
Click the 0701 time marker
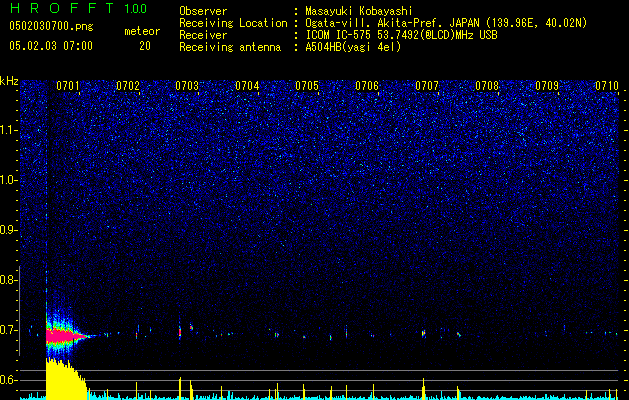click(68, 85)
